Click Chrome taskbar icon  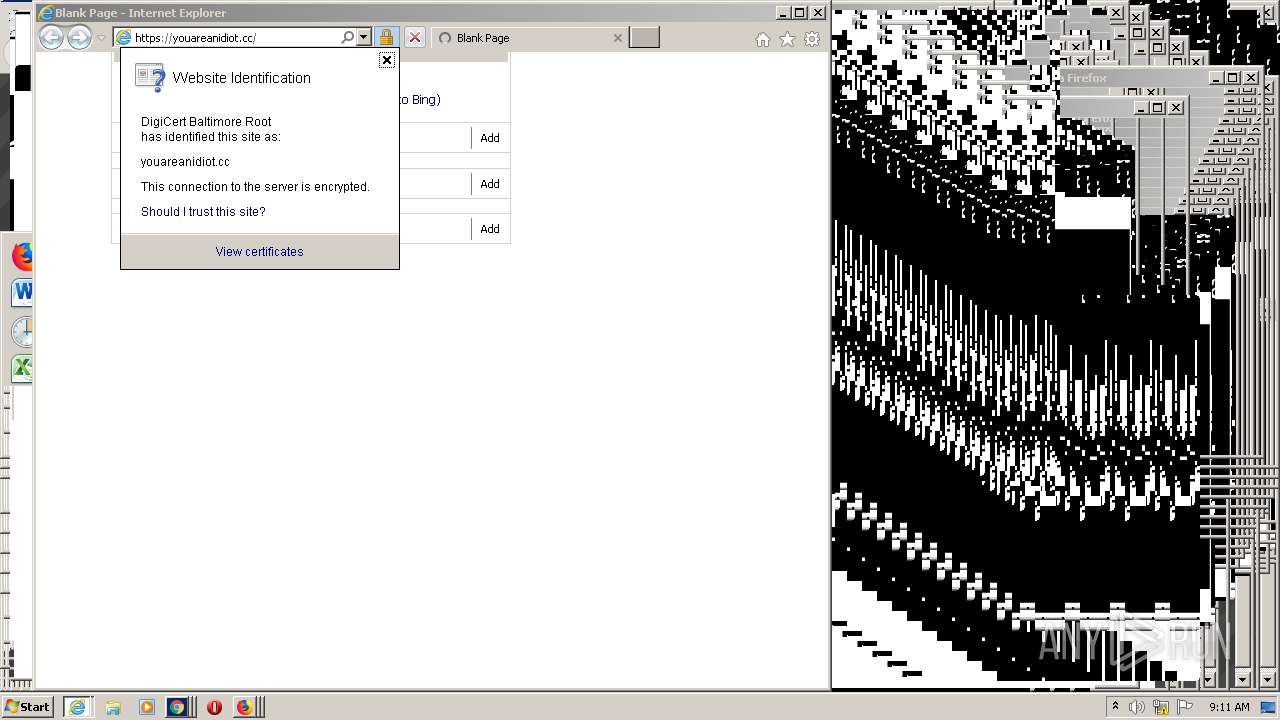177,707
